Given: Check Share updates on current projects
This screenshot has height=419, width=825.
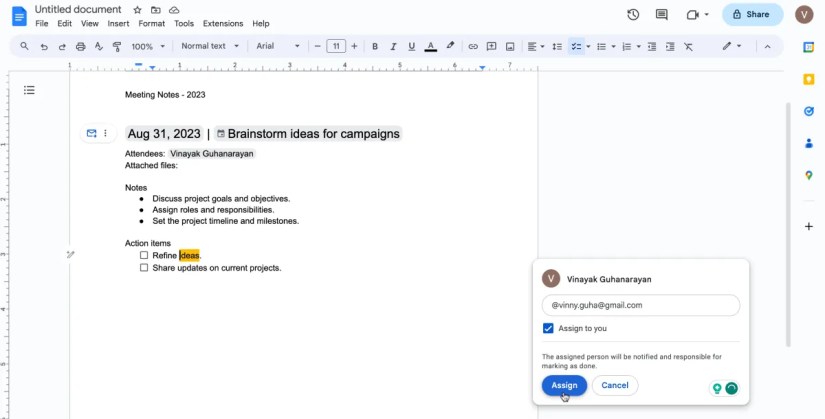Looking at the screenshot, I should point(144,268).
